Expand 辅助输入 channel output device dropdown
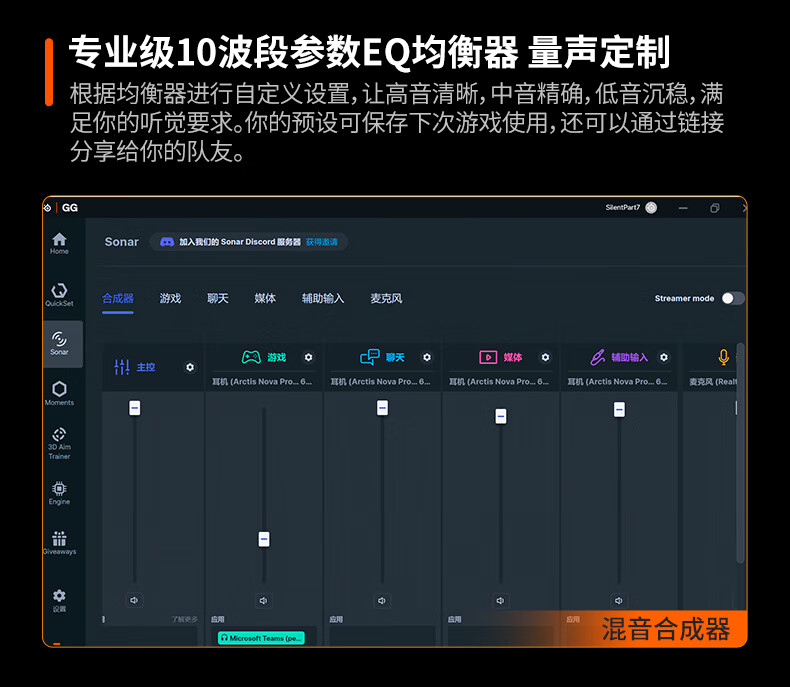This screenshot has height=687, width=790. pyautogui.click(x=617, y=382)
